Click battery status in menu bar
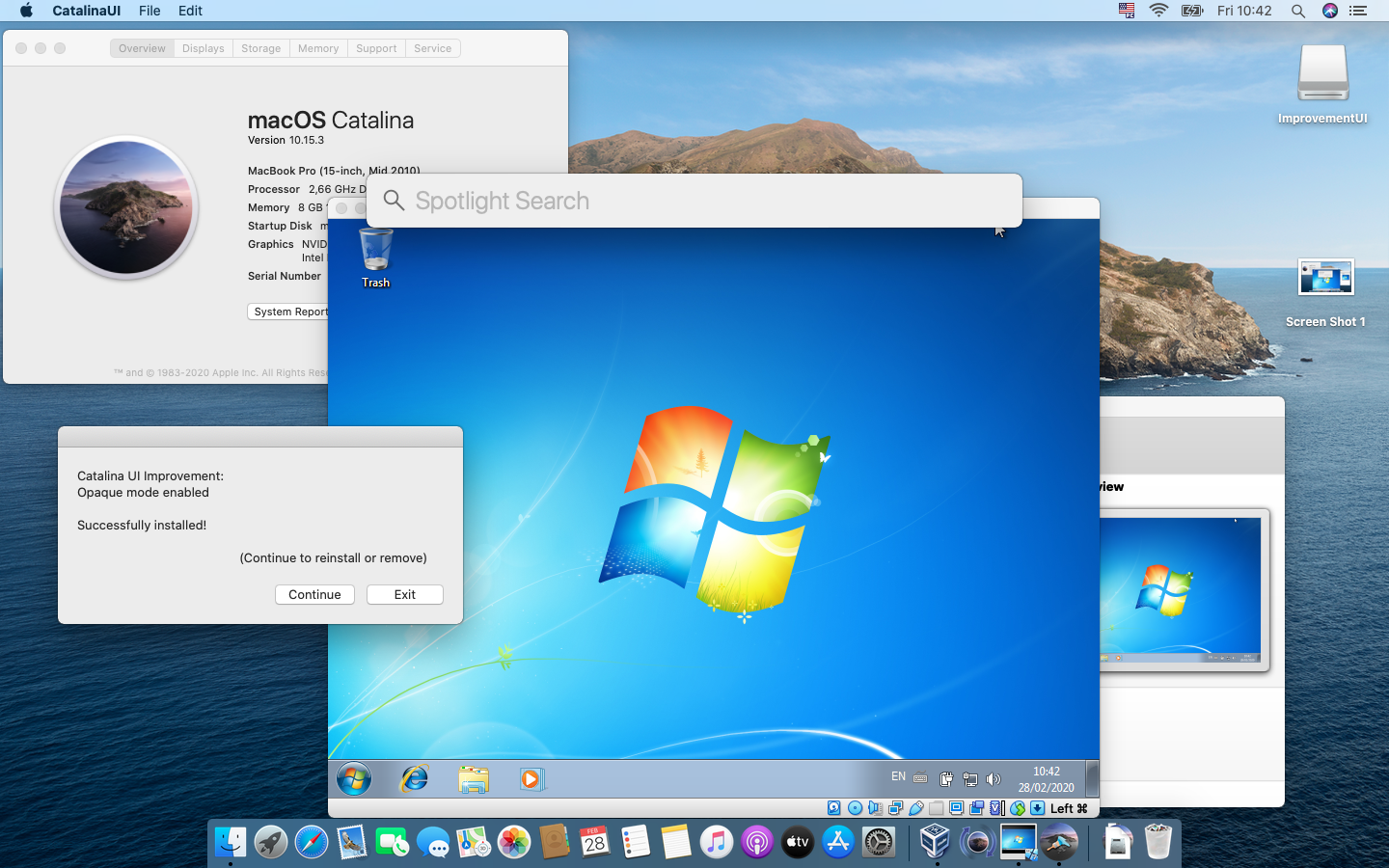The width and height of the screenshot is (1389, 868). (1192, 11)
